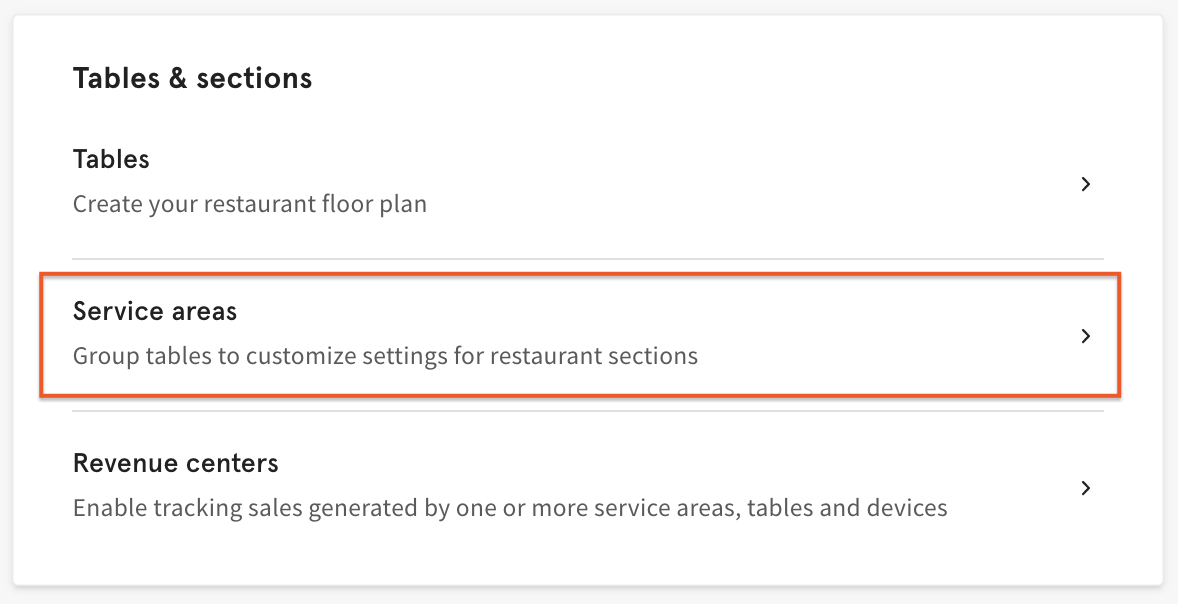
Task: Click the Tables label text
Action: pyautogui.click(x=110, y=158)
